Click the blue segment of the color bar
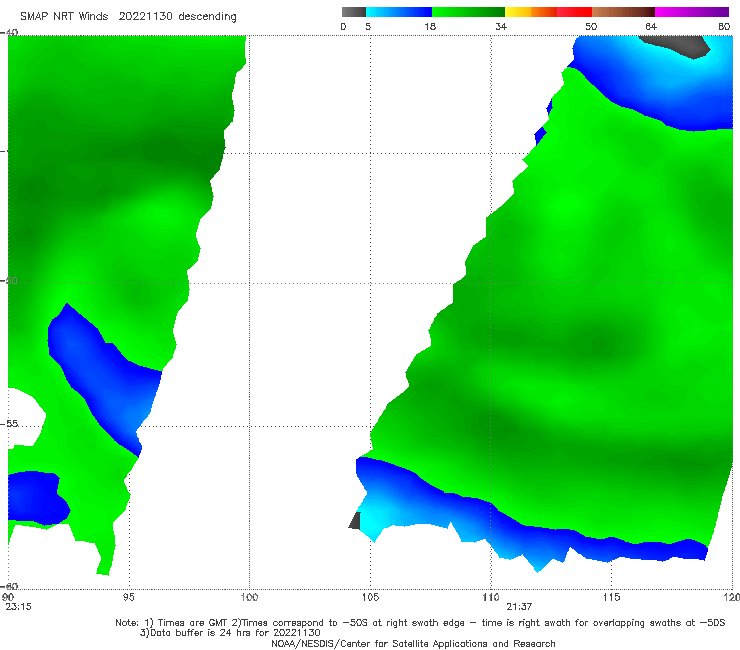The height and width of the screenshot is (650, 740). tap(399, 12)
